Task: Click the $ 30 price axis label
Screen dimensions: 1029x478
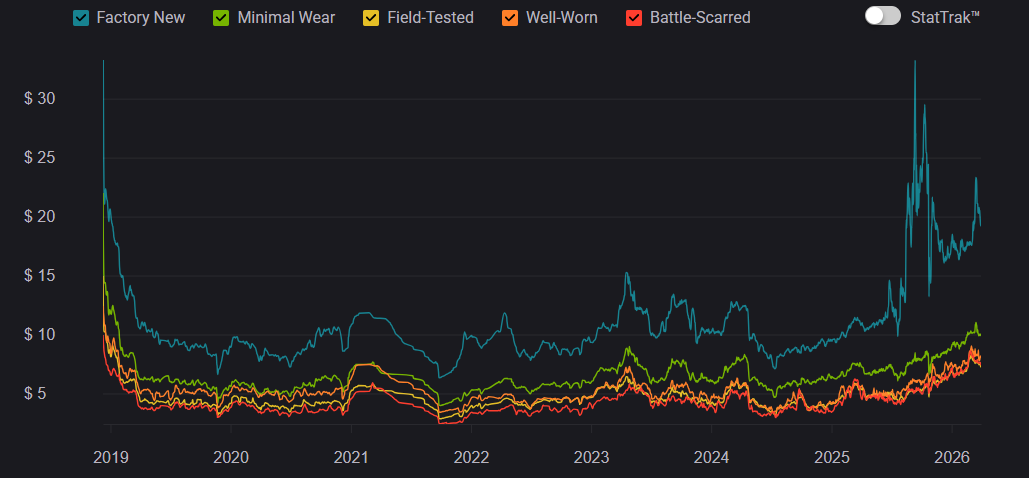Action: click(39, 98)
